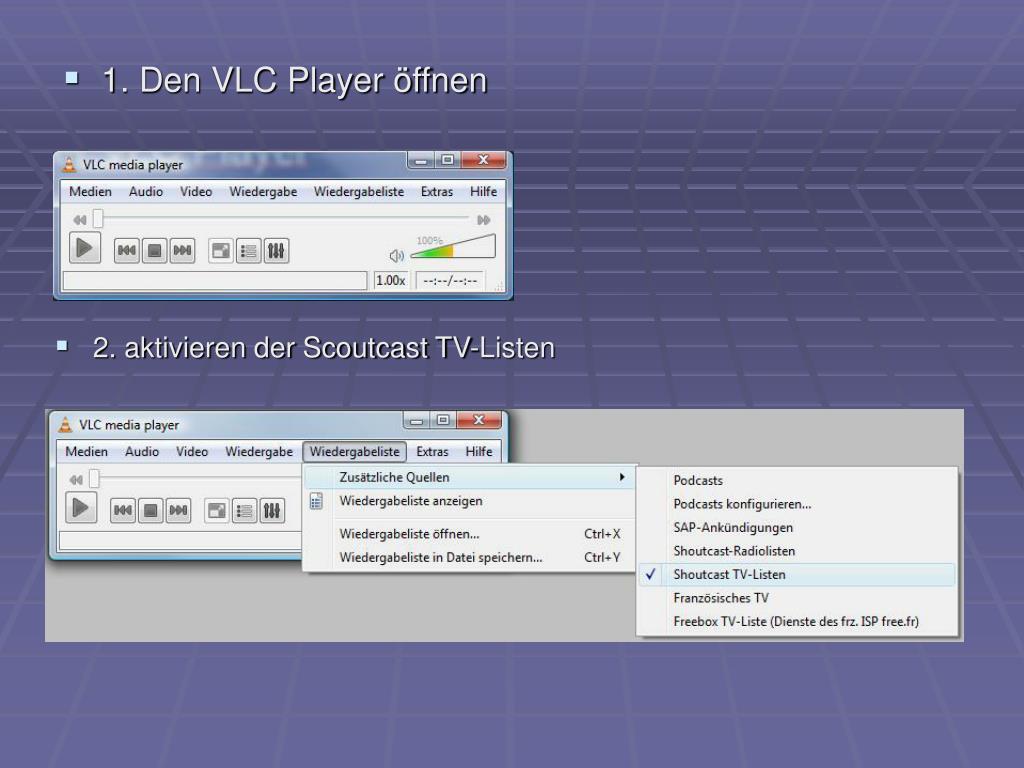The width and height of the screenshot is (1024, 768).
Task: Close the upper VLC window
Action: [x=483, y=160]
